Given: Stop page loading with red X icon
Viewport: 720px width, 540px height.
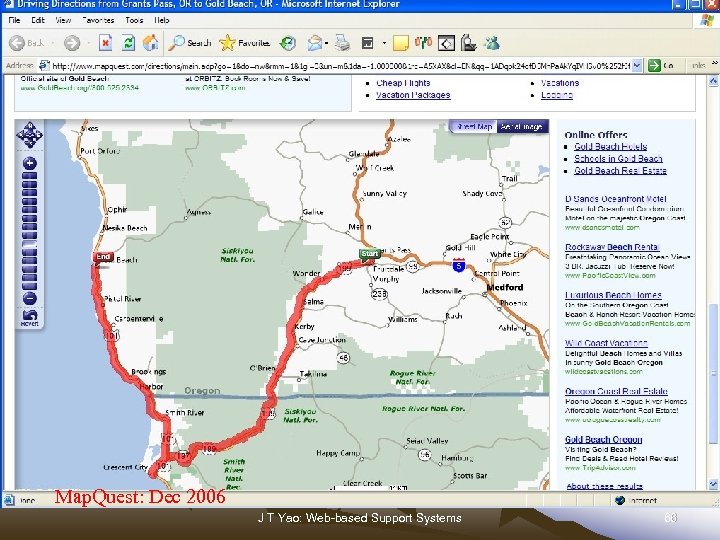Looking at the screenshot, I should point(105,43).
